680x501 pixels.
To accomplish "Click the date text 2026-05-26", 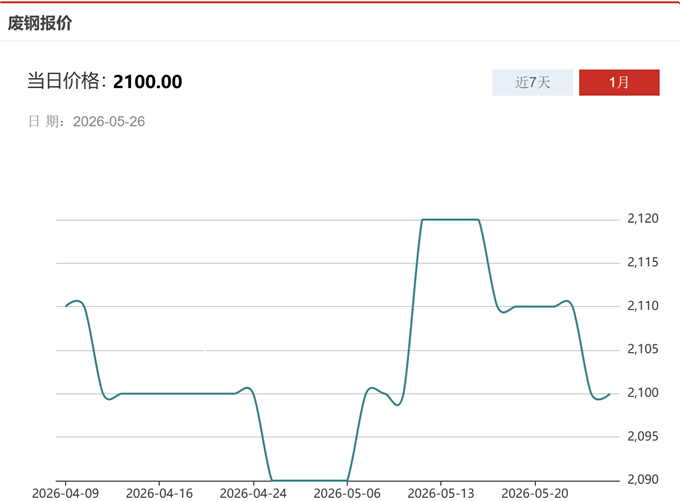I will click(109, 121).
